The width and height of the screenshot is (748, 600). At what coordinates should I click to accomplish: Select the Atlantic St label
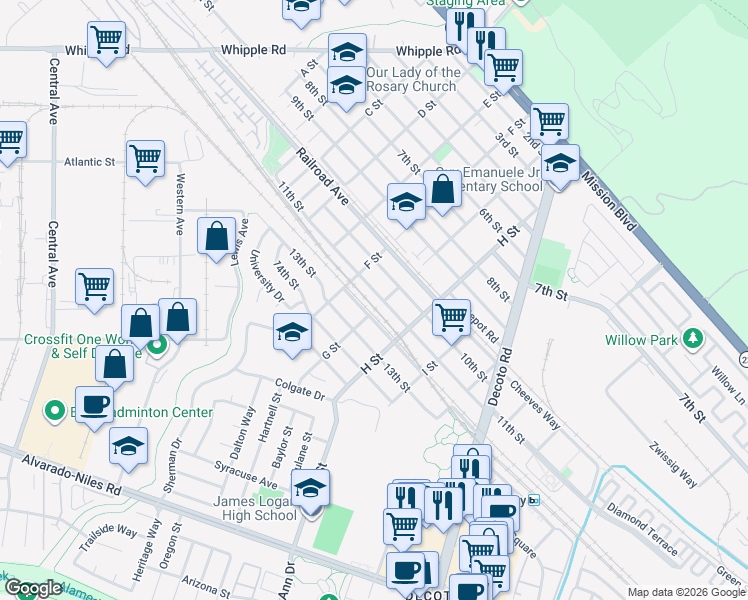[90, 162]
